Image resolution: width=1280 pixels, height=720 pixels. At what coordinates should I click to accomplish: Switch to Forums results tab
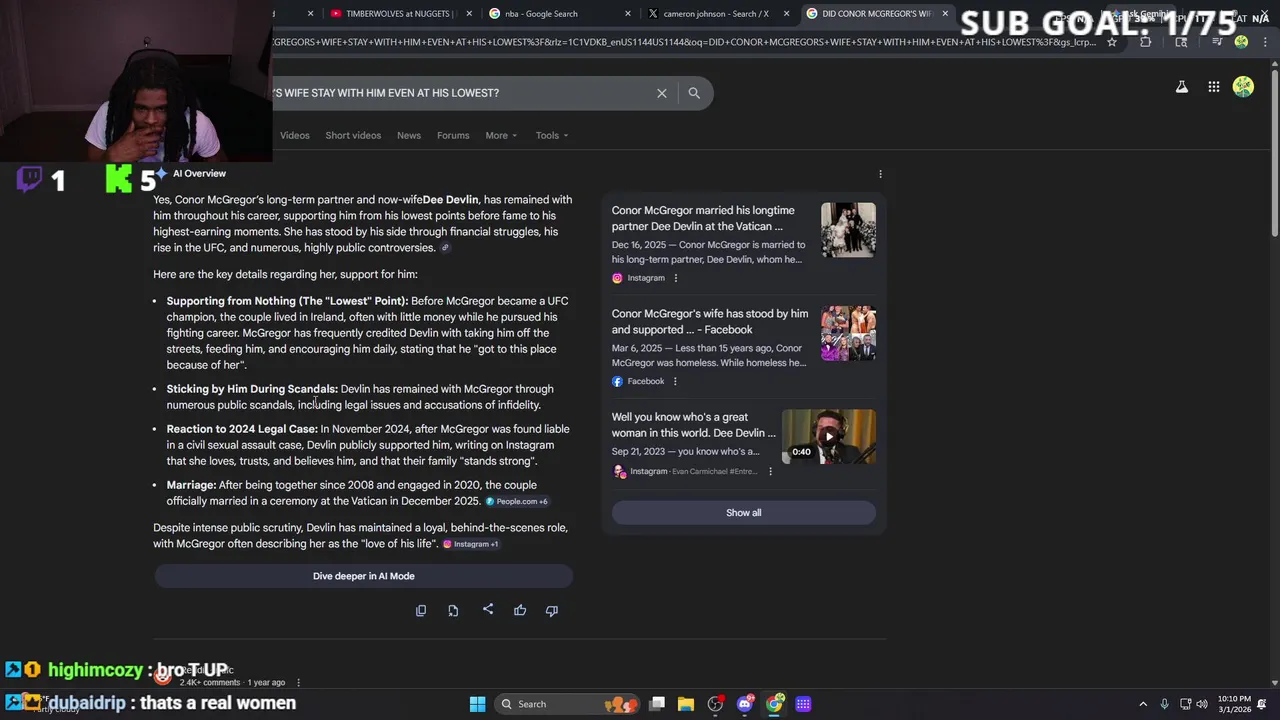[453, 135]
